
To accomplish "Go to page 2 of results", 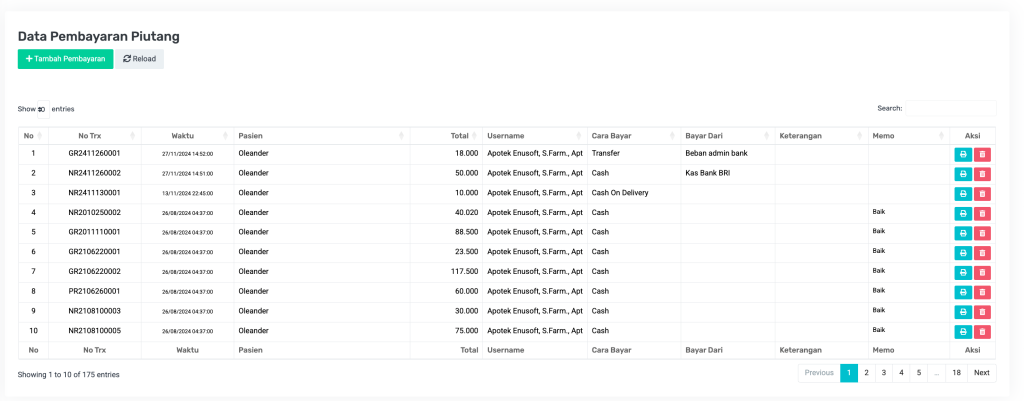I will (x=866, y=373).
